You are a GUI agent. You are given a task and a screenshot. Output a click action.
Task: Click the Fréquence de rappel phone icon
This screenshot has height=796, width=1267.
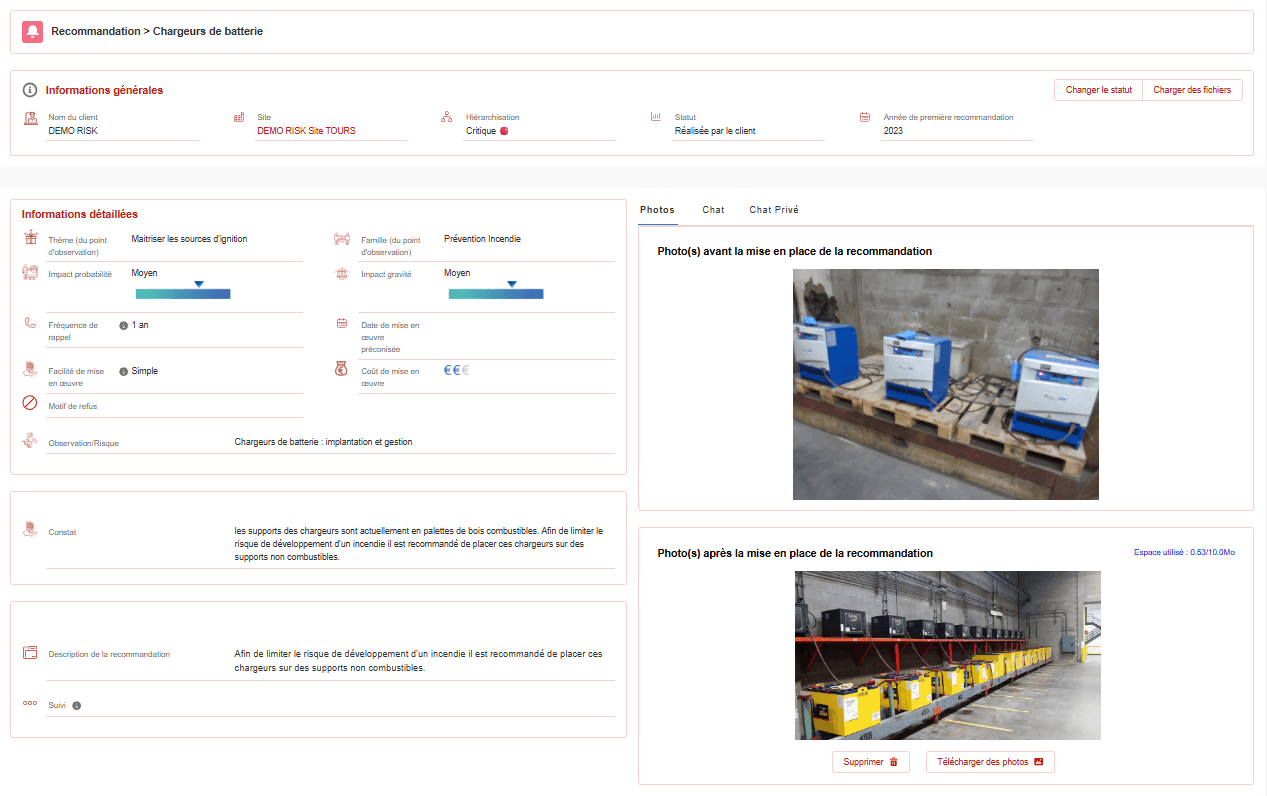30,323
